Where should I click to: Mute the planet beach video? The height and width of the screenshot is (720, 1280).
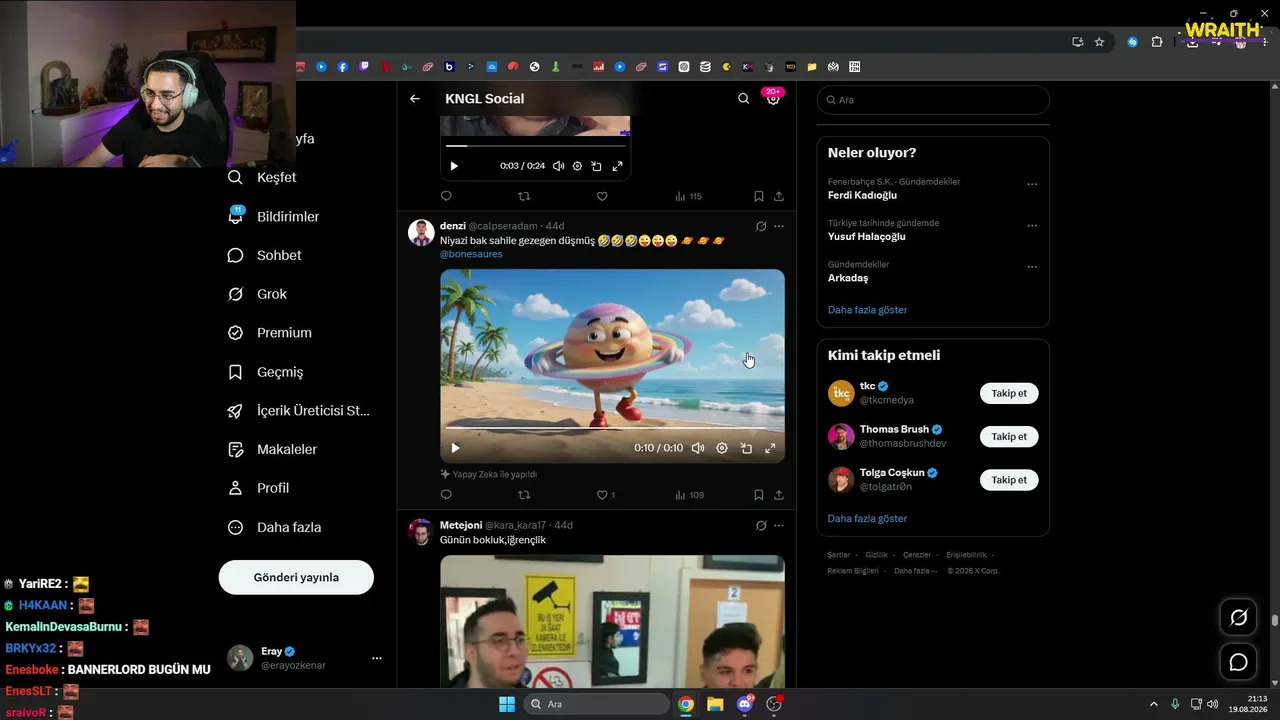pyautogui.click(x=698, y=448)
